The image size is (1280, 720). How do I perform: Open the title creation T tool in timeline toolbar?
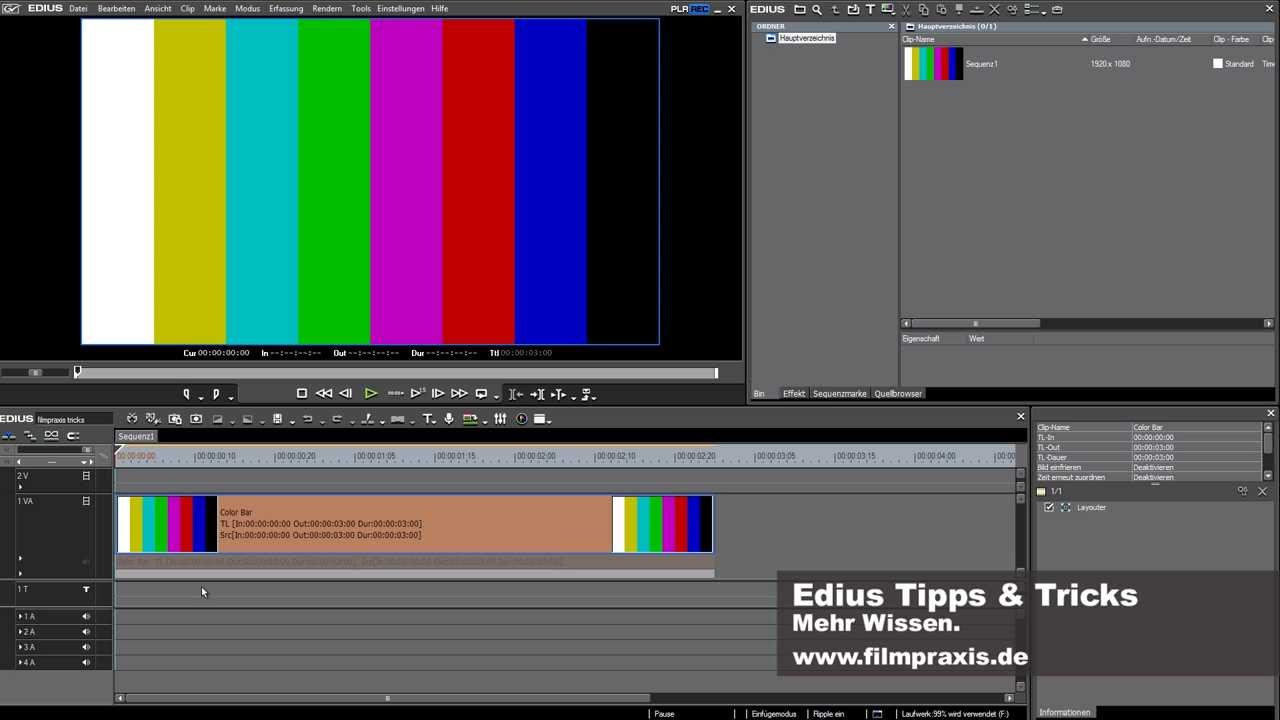click(x=428, y=419)
